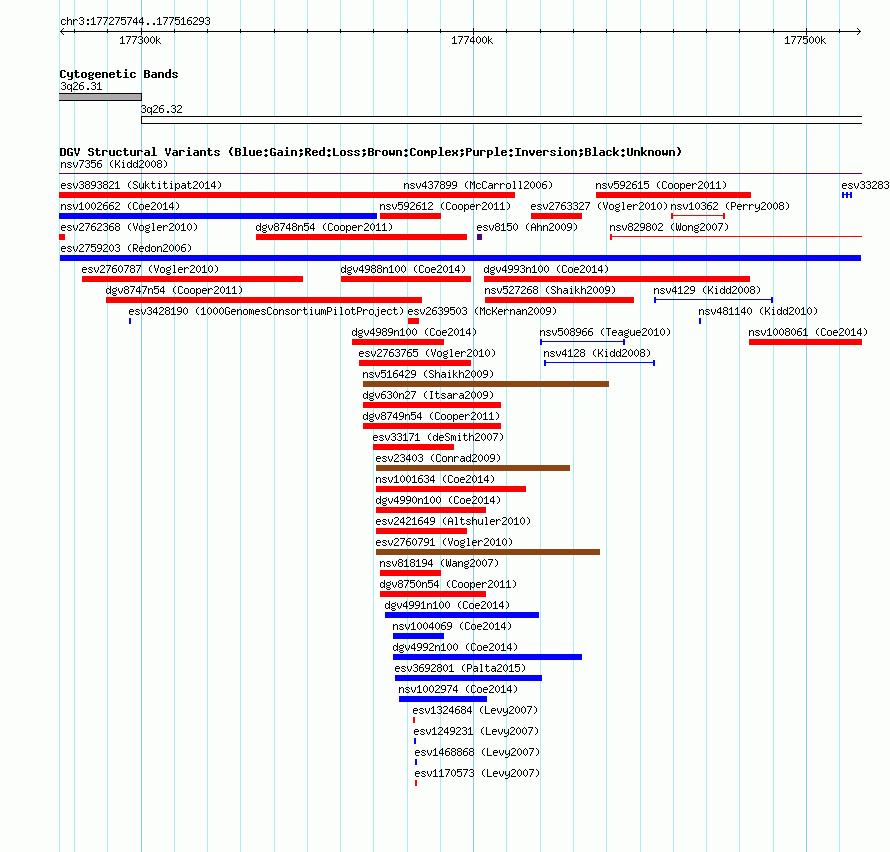Click esv2763327 (Vogler2010) variant label

[599, 206]
